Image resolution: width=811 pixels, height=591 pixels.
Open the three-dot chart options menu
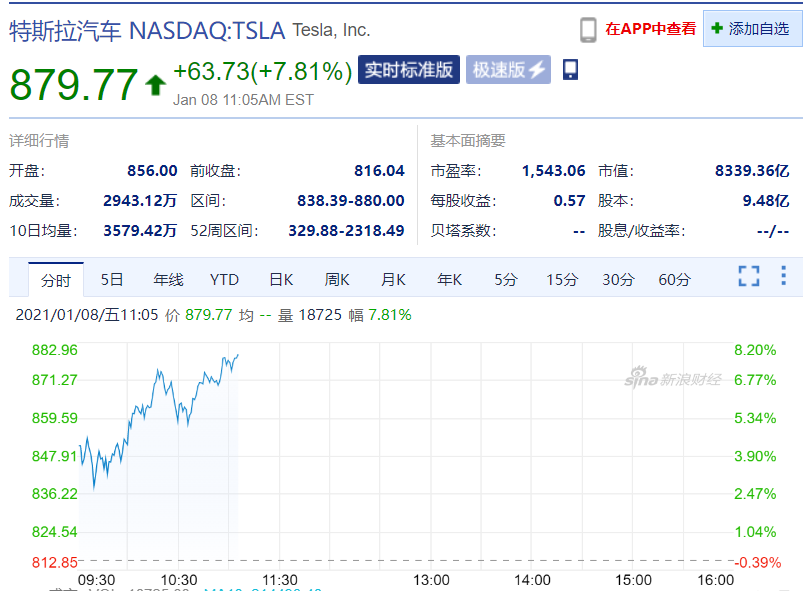click(783, 276)
